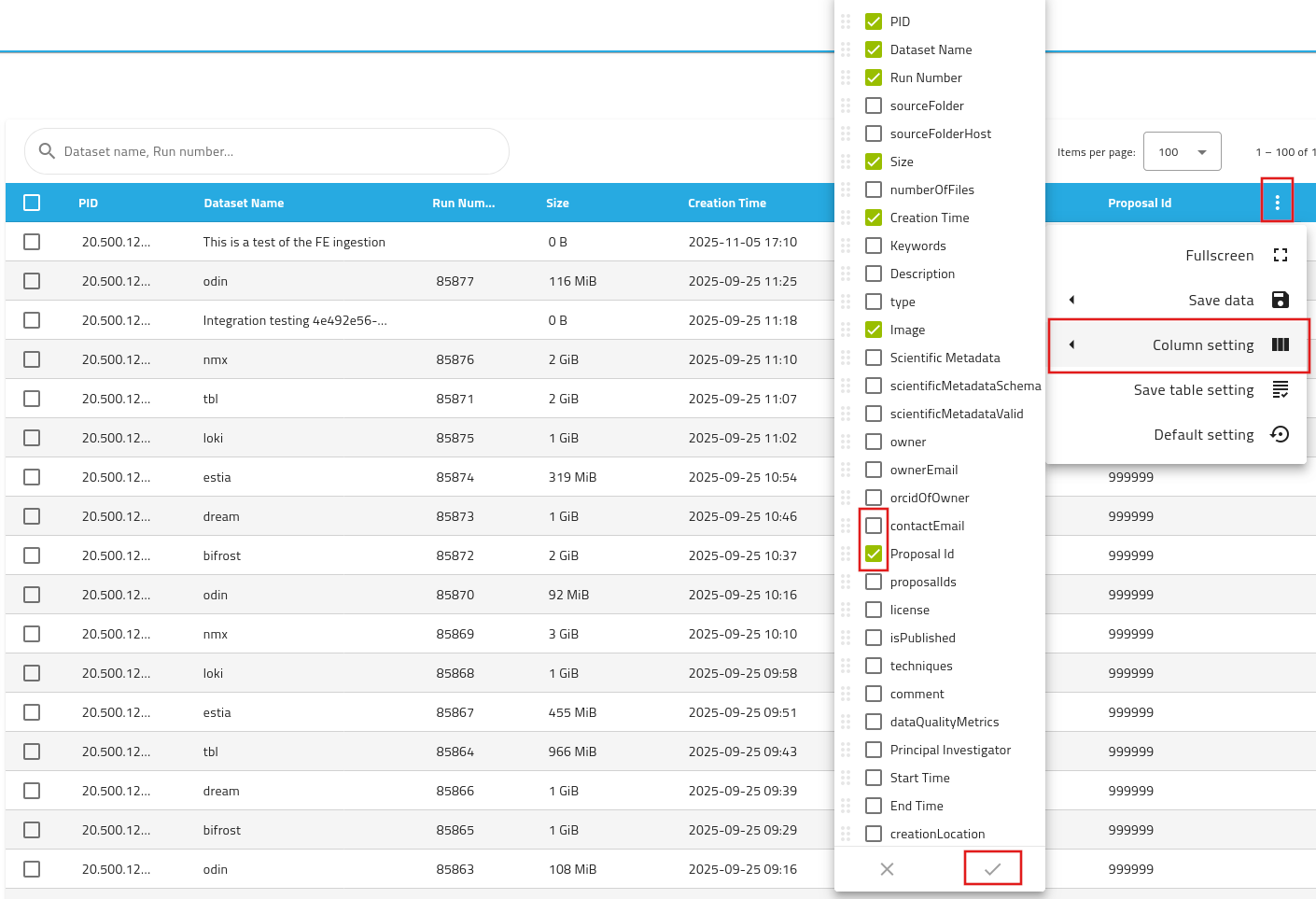Expand the Save data submenu arrow
1316x899 pixels.
pyautogui.click(x=1071, y=300)
